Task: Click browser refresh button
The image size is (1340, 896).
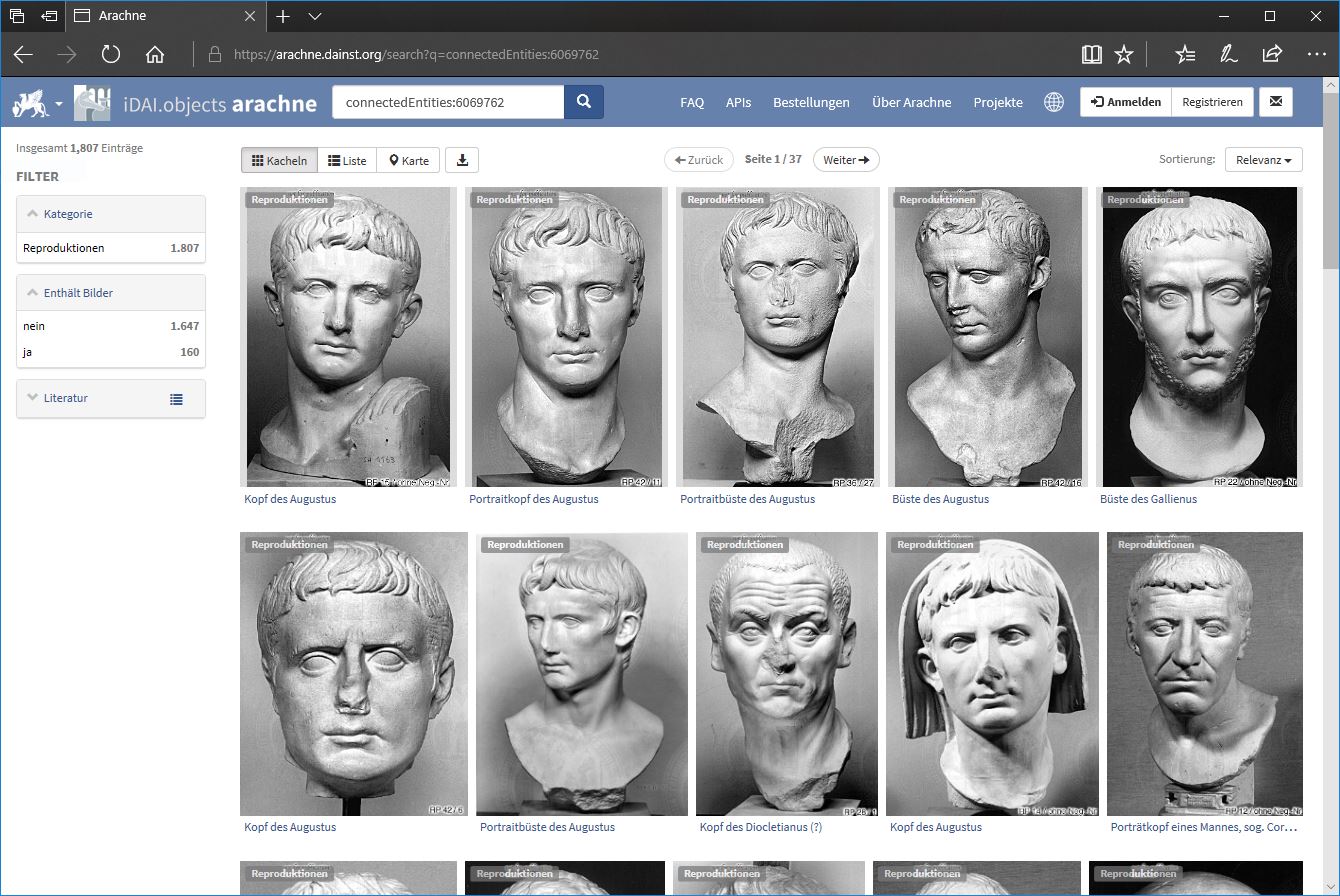Action: point(110,54)
